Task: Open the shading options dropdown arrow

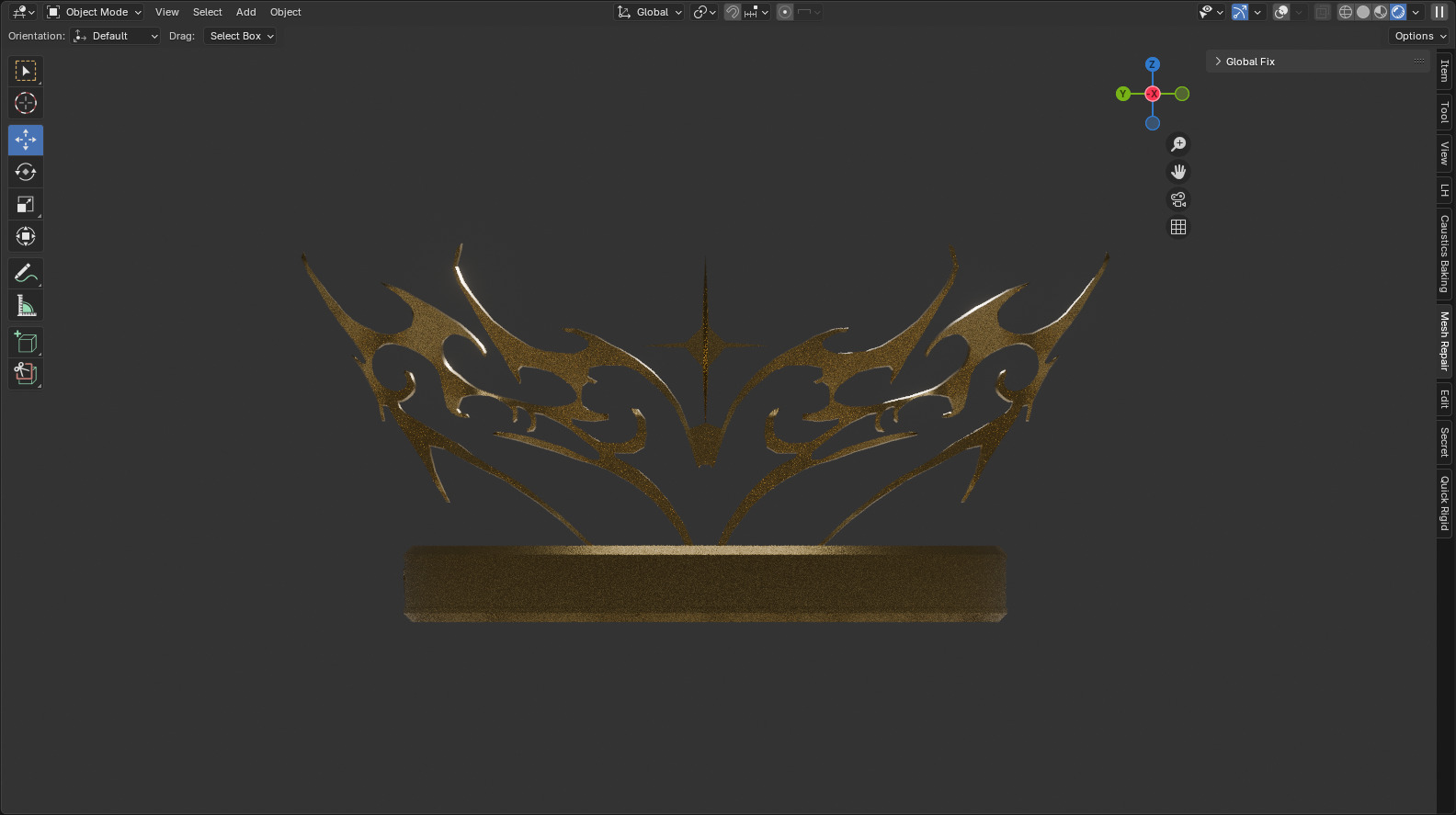Action: [1416, 12]
